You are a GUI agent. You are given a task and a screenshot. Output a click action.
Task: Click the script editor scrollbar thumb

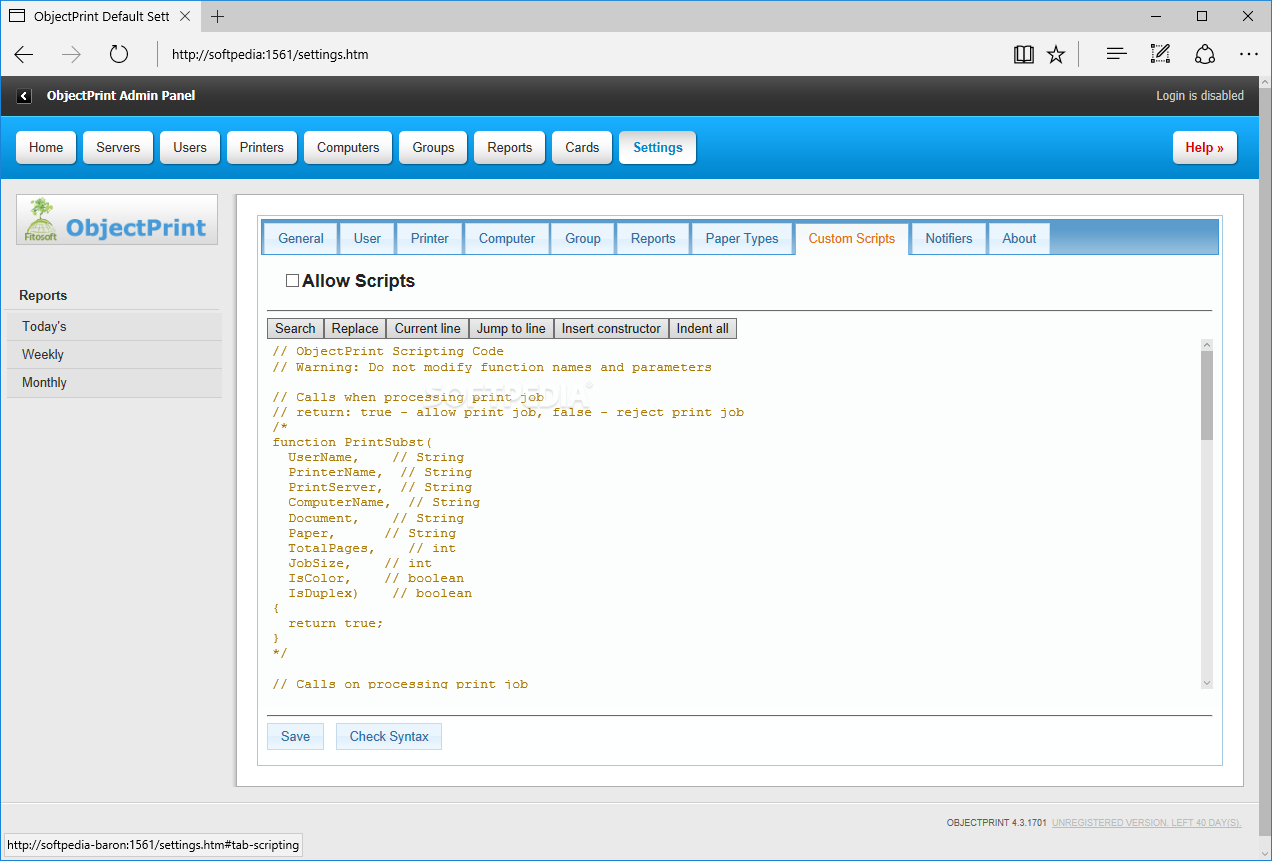[1206, 395]
